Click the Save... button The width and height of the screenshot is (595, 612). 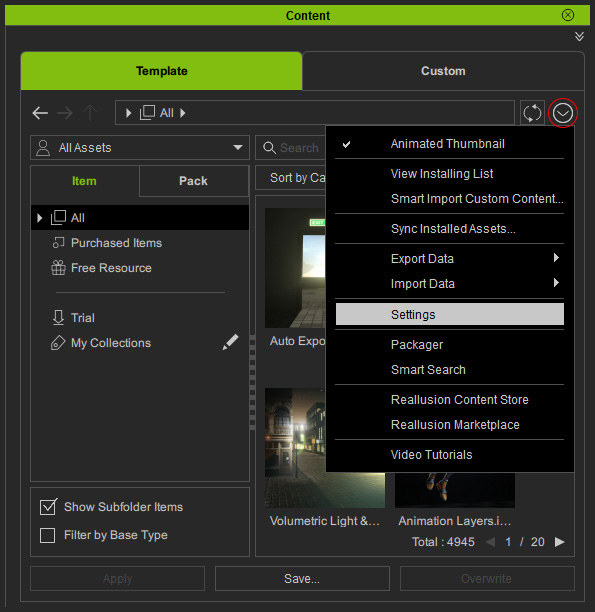click(302, 578)
